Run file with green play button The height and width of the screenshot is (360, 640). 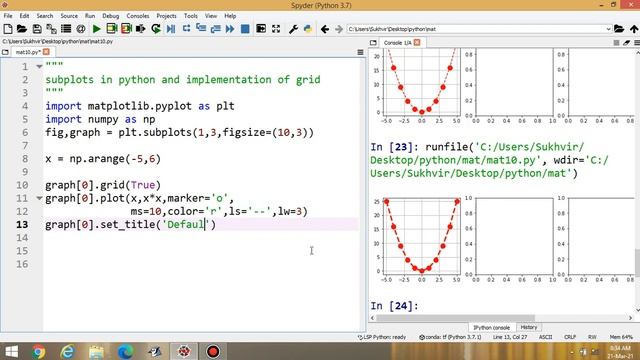pos(97,29)
